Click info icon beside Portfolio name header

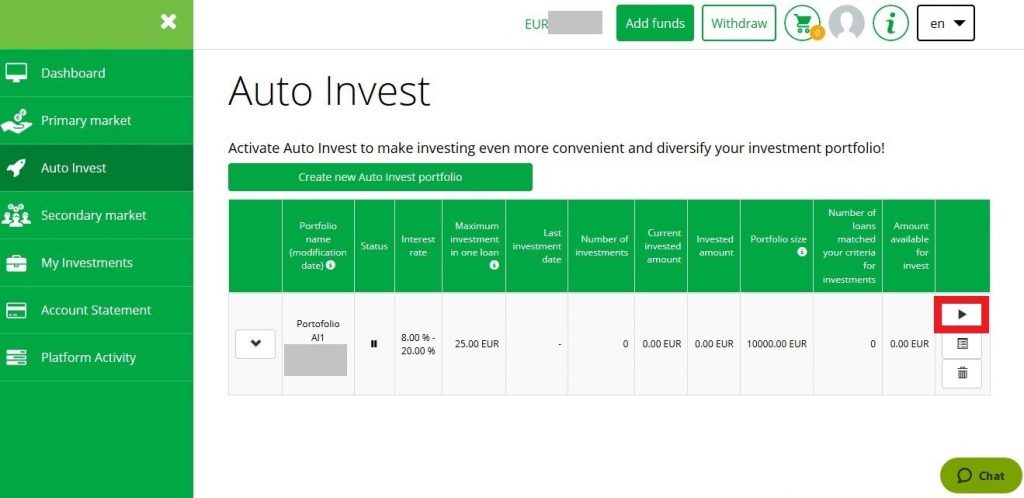pyautogui.click(x=331, y=266)
